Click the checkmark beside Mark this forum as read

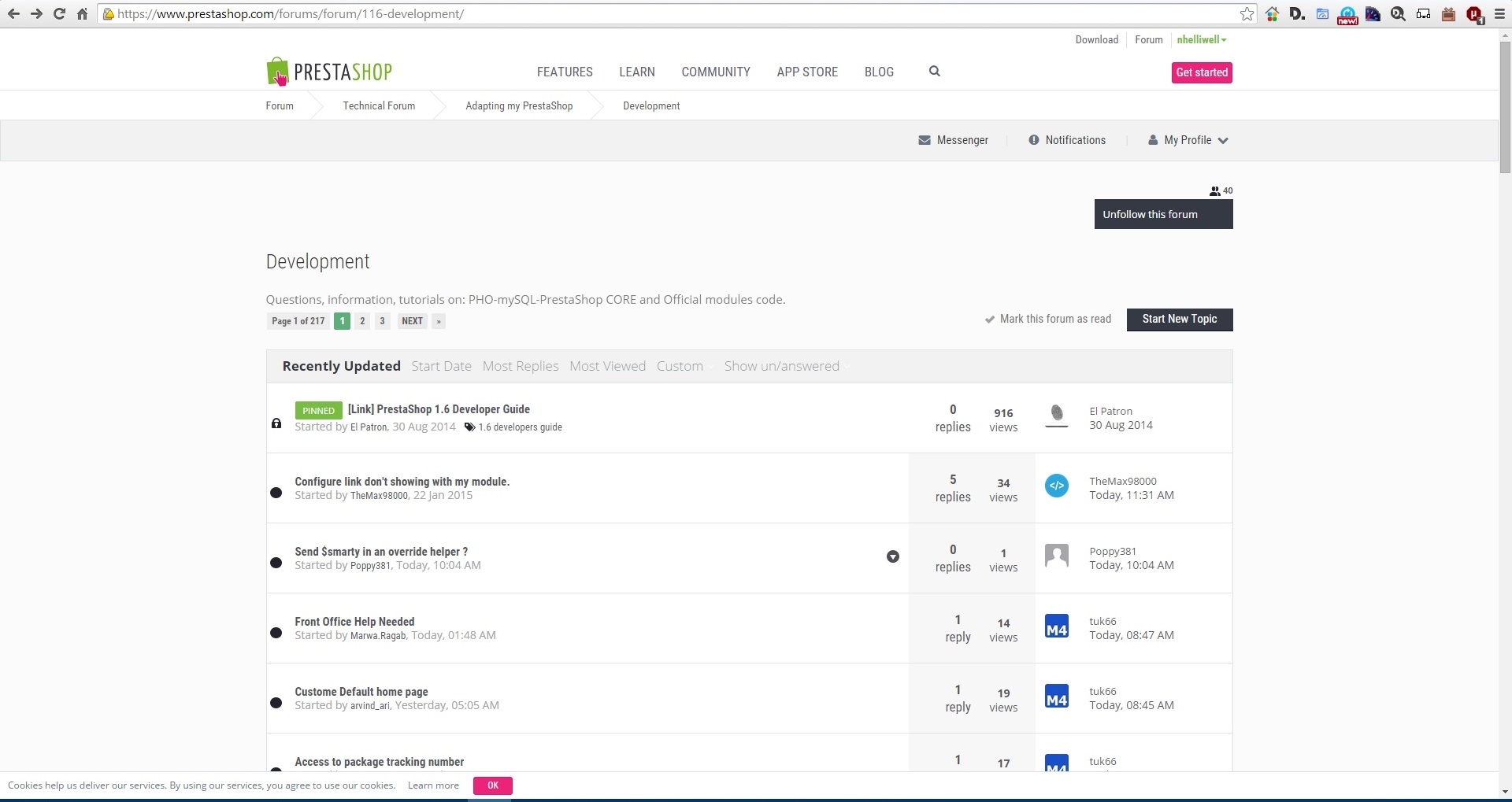point(990,320)
